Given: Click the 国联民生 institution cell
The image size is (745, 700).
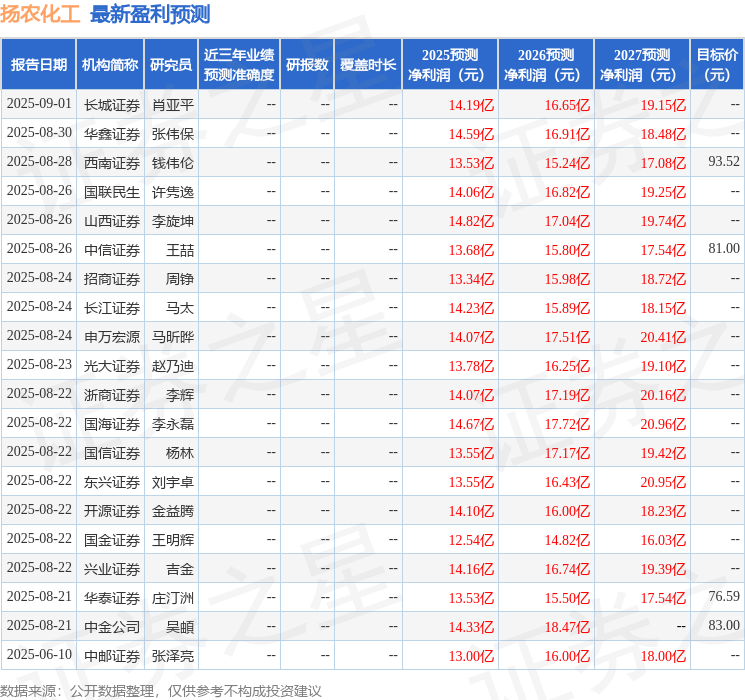Looking at the screenshot, I should (x=112, y=192).
